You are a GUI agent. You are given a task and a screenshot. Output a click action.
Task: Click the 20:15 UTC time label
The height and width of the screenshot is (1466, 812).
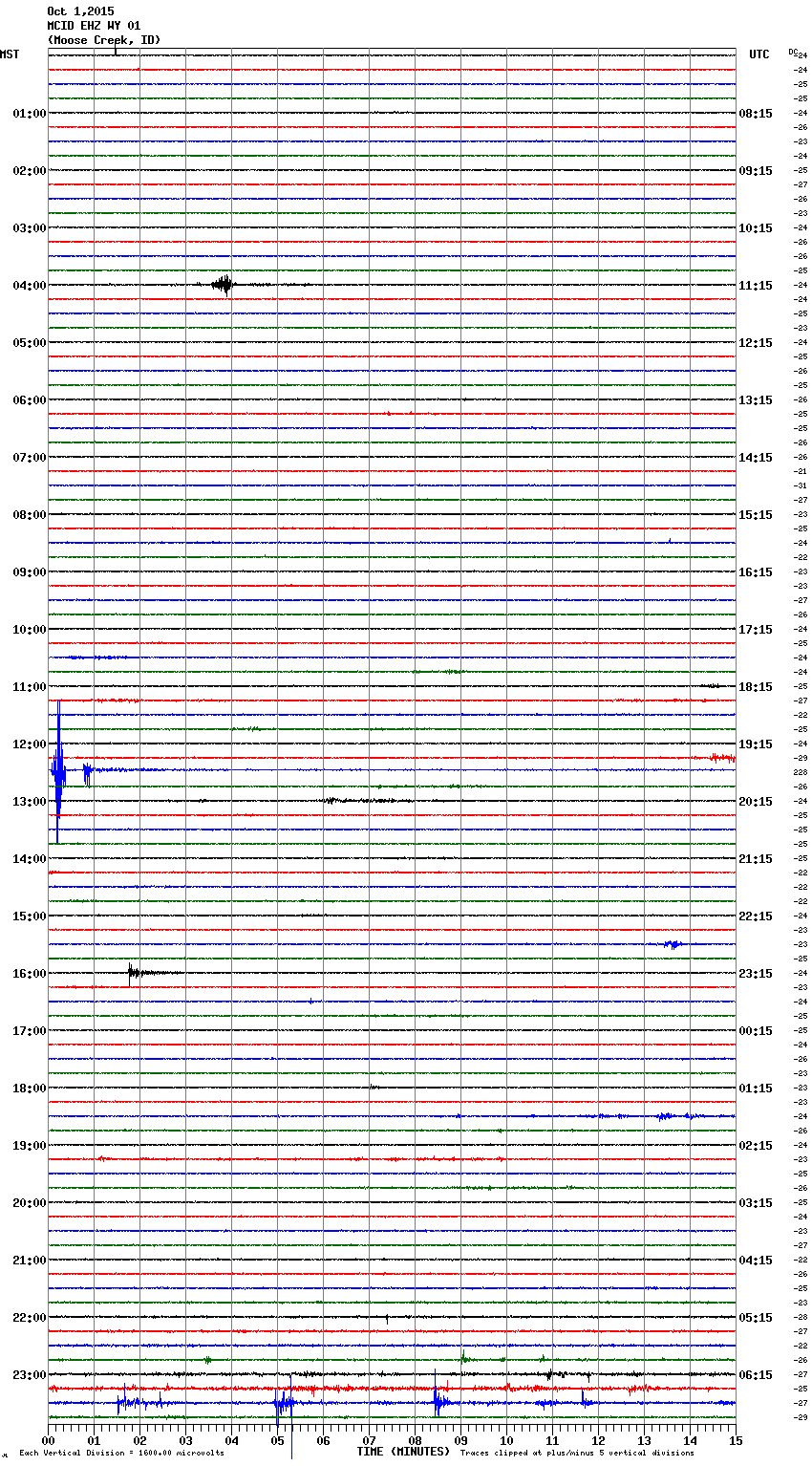(756, 802)
